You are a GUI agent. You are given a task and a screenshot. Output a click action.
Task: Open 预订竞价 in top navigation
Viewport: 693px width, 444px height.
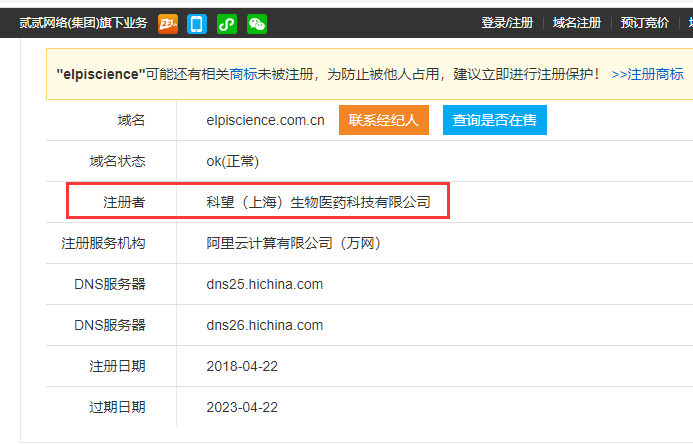pyautogui.click(x=645, y=23)
